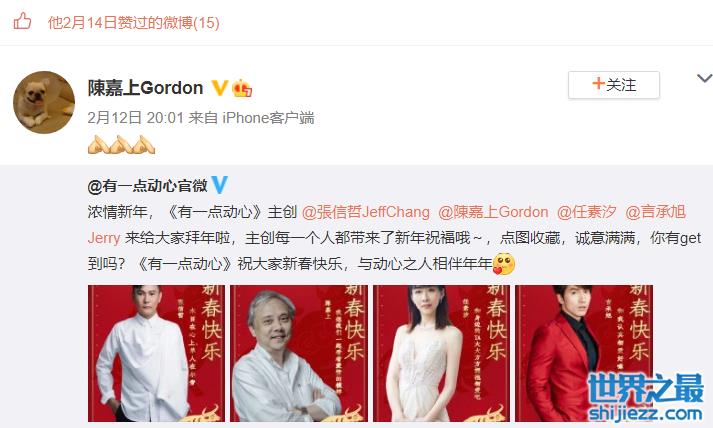View first poster with man in white shirt
Screen dimensions: 713x428
pyautogui.click(x=156, y=353)
